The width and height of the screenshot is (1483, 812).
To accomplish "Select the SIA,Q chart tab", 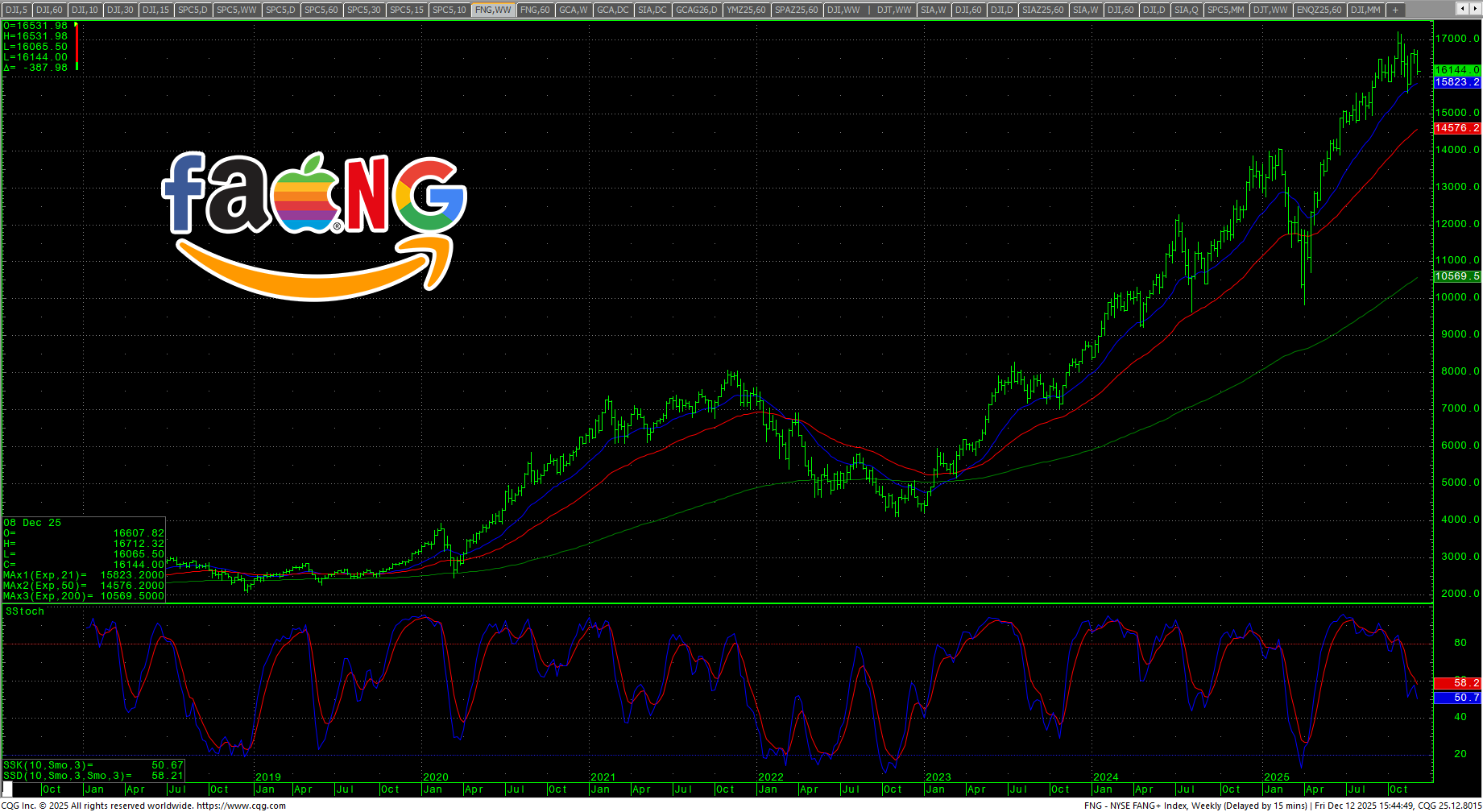I will (1186, 10).
